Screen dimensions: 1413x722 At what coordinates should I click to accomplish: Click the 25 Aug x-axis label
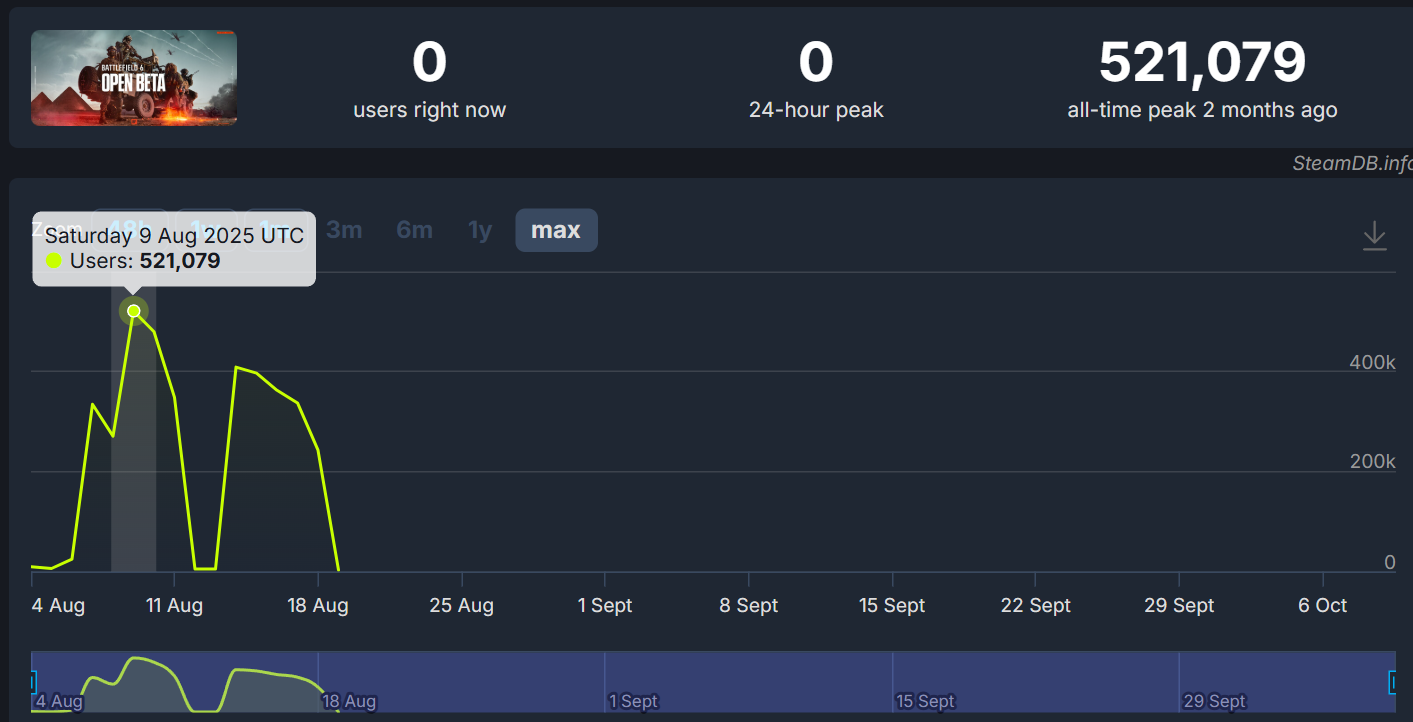click(461, 605)
